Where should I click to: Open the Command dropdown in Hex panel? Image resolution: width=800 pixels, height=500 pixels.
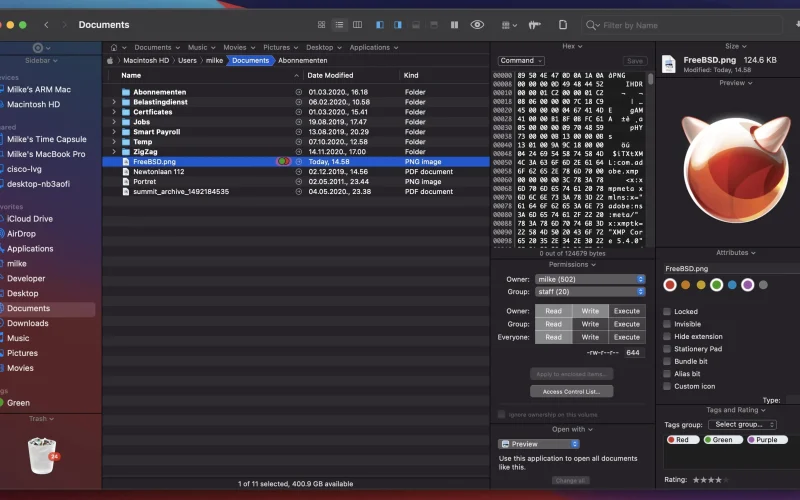point(521,61)
